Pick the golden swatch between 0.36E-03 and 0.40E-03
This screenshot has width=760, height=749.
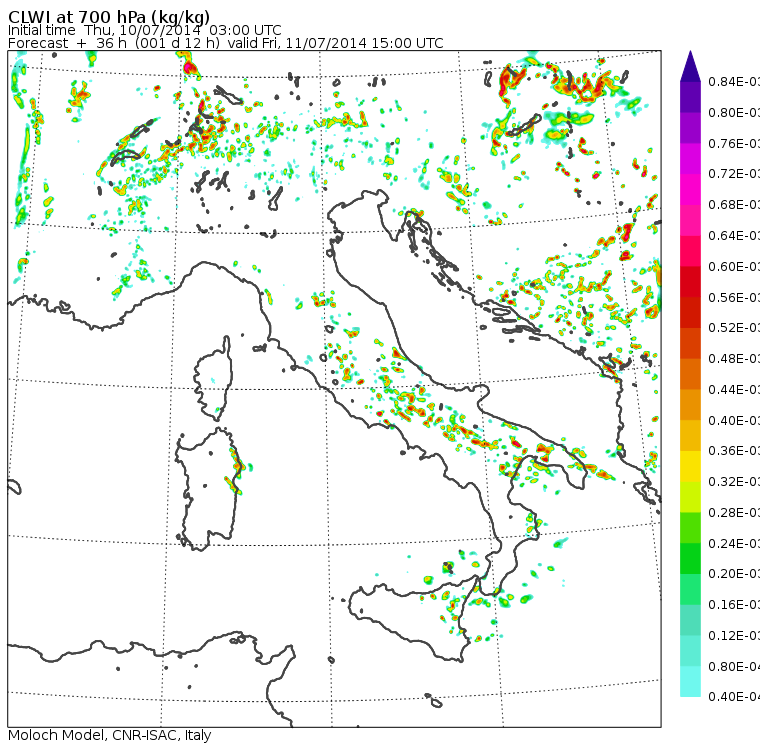pos(690,436)
